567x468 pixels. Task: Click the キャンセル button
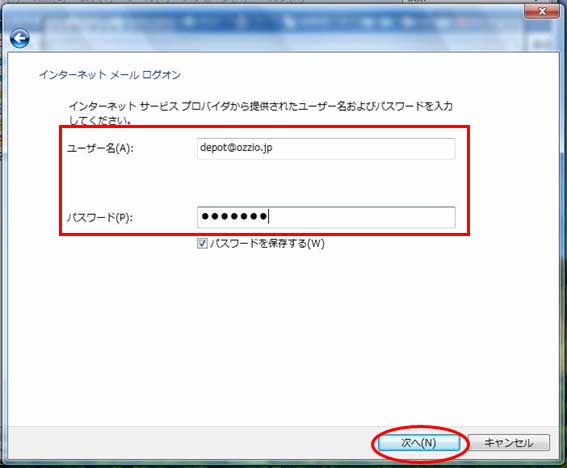(x=509, y=443)
